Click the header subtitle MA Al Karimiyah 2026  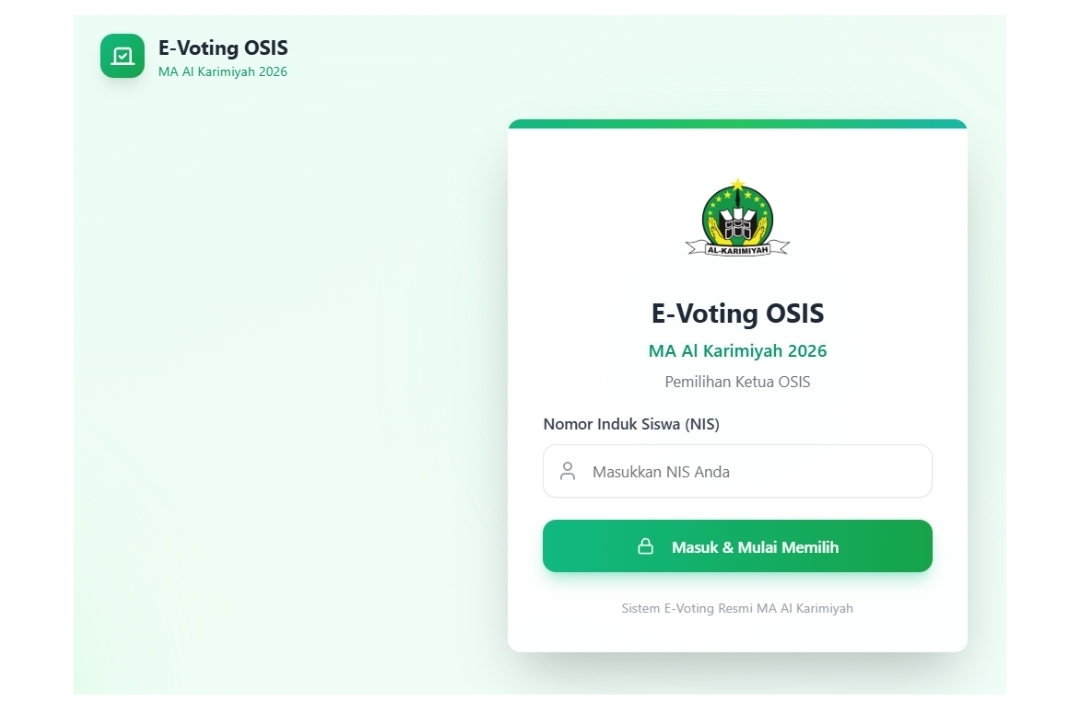[x=223, y=72]
